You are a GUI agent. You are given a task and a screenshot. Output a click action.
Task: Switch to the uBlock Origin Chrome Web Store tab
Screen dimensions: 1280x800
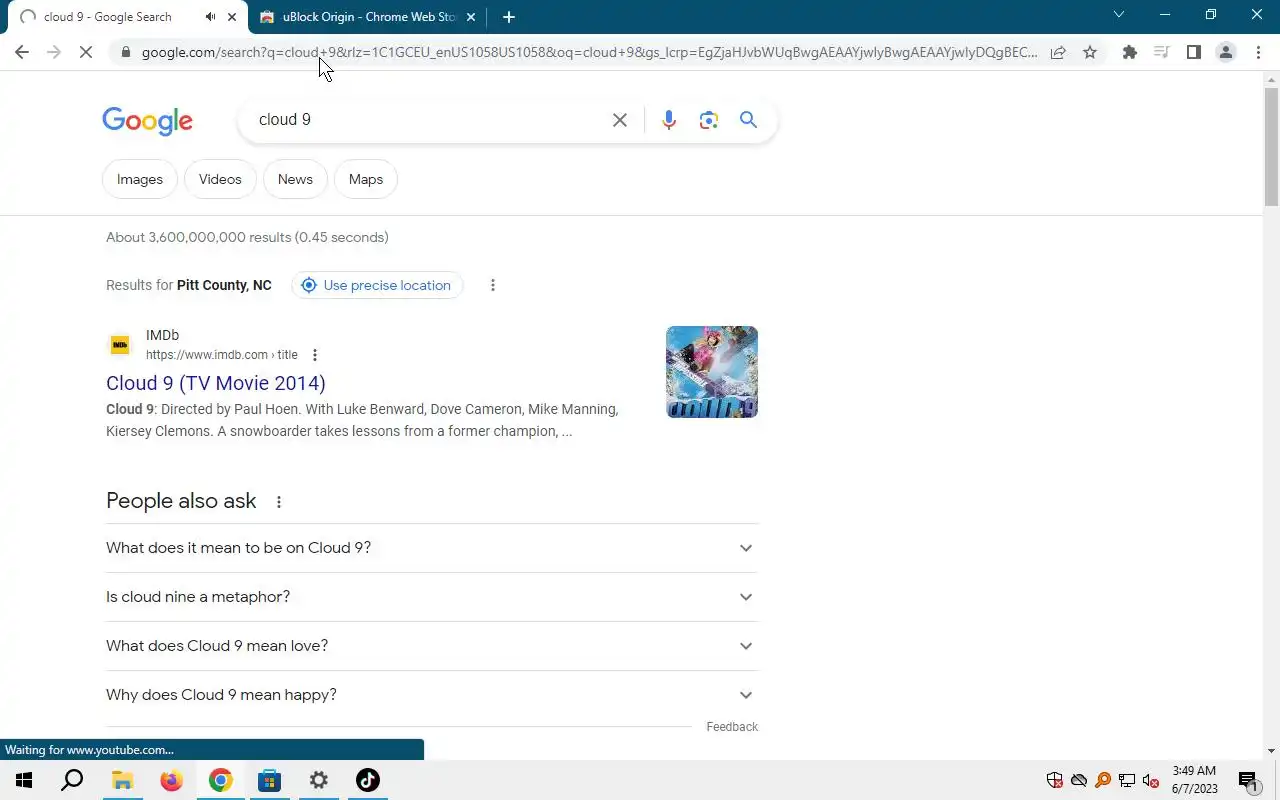coord(368,17)
